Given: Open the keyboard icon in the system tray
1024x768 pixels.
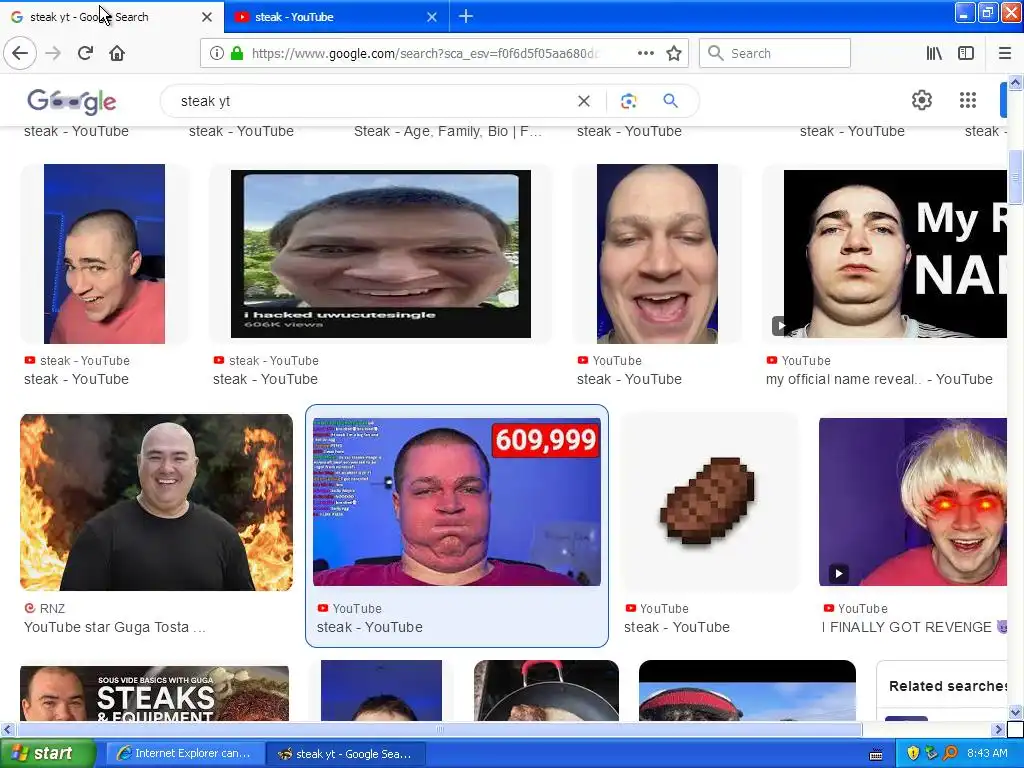Looking at the screenshot, I should tap(876, 755).
